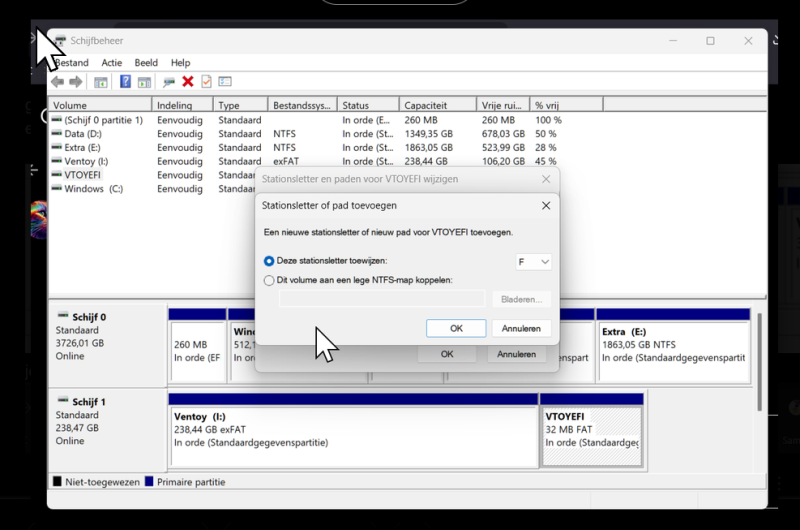Click OK in the background VTOYEFI wijzigen dialog

coord(447,354)
